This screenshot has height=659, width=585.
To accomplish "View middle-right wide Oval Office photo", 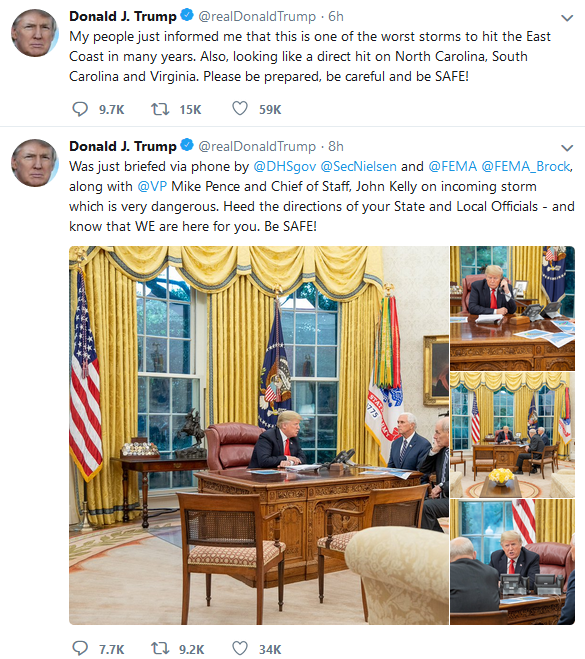I will click(x=512, y=435).
